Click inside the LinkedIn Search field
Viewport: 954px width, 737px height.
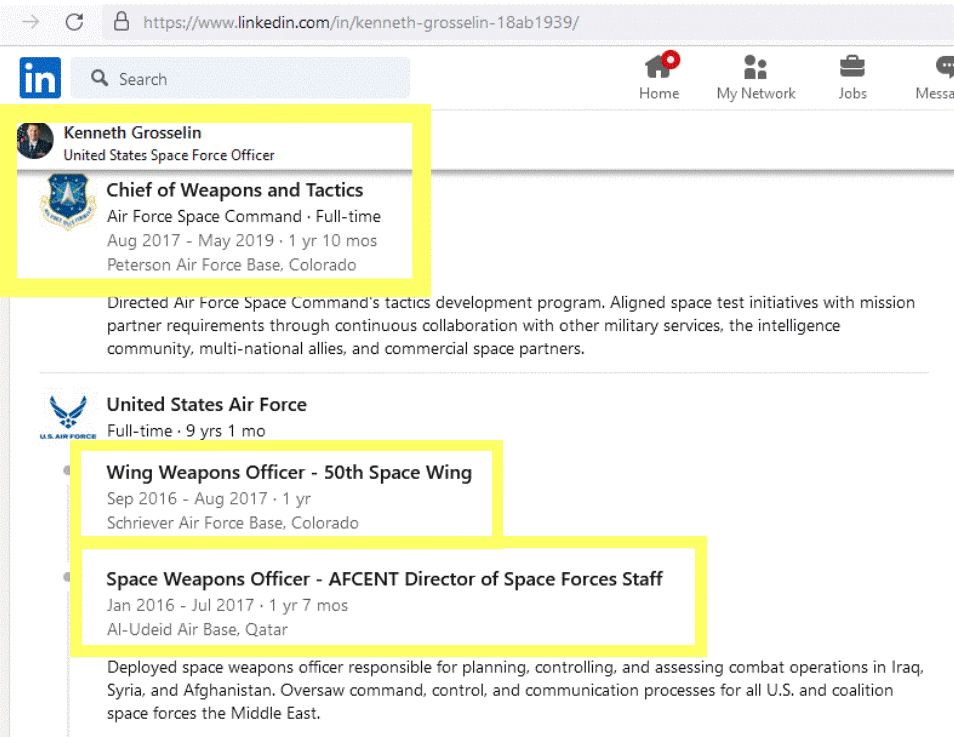(240, 79)
